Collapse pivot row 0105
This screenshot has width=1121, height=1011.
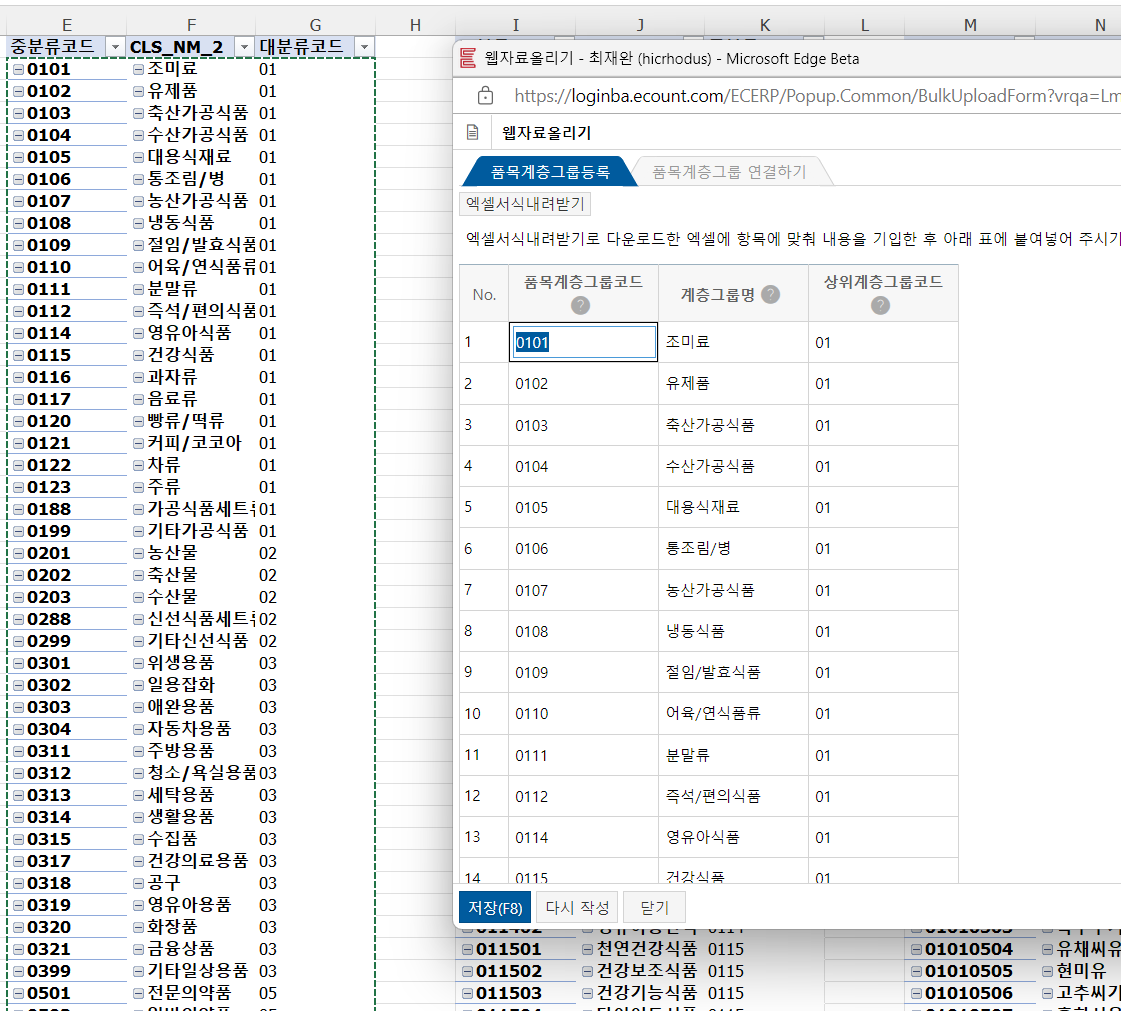(19, 157)
